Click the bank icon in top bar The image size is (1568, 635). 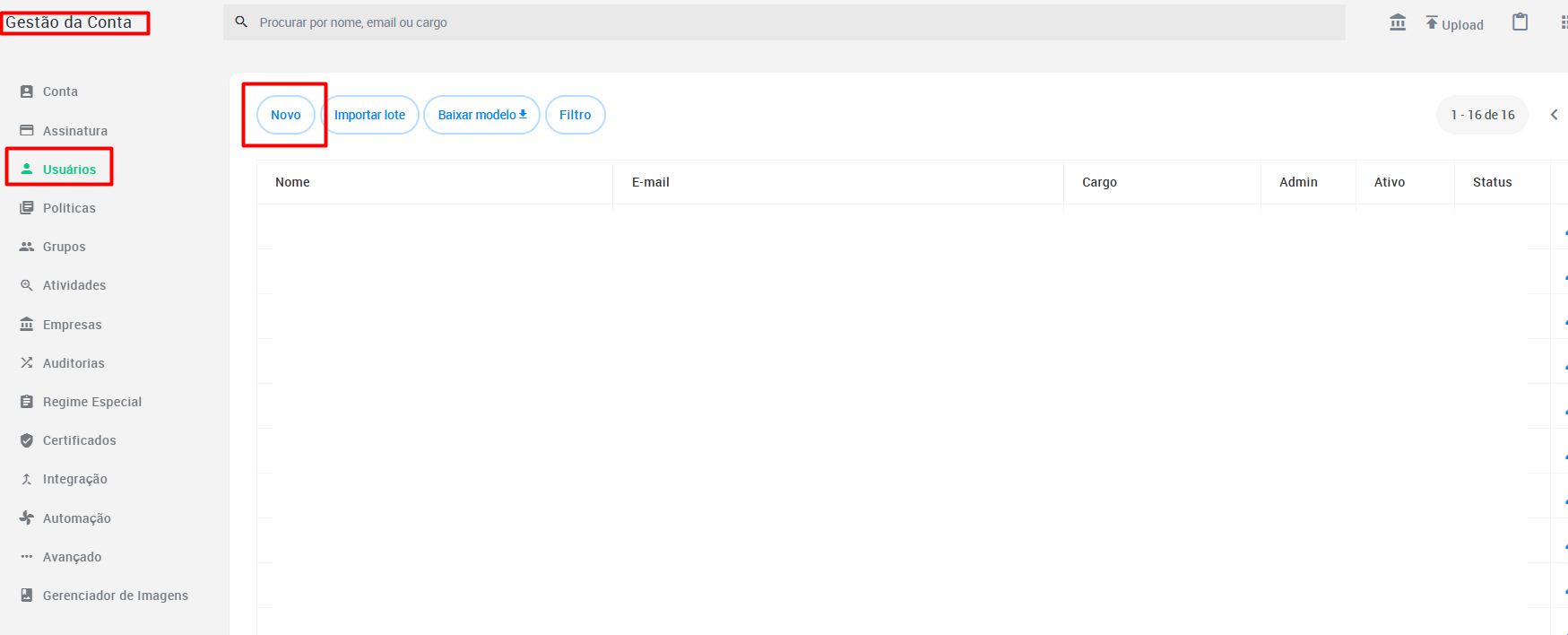pos(1398,22)
